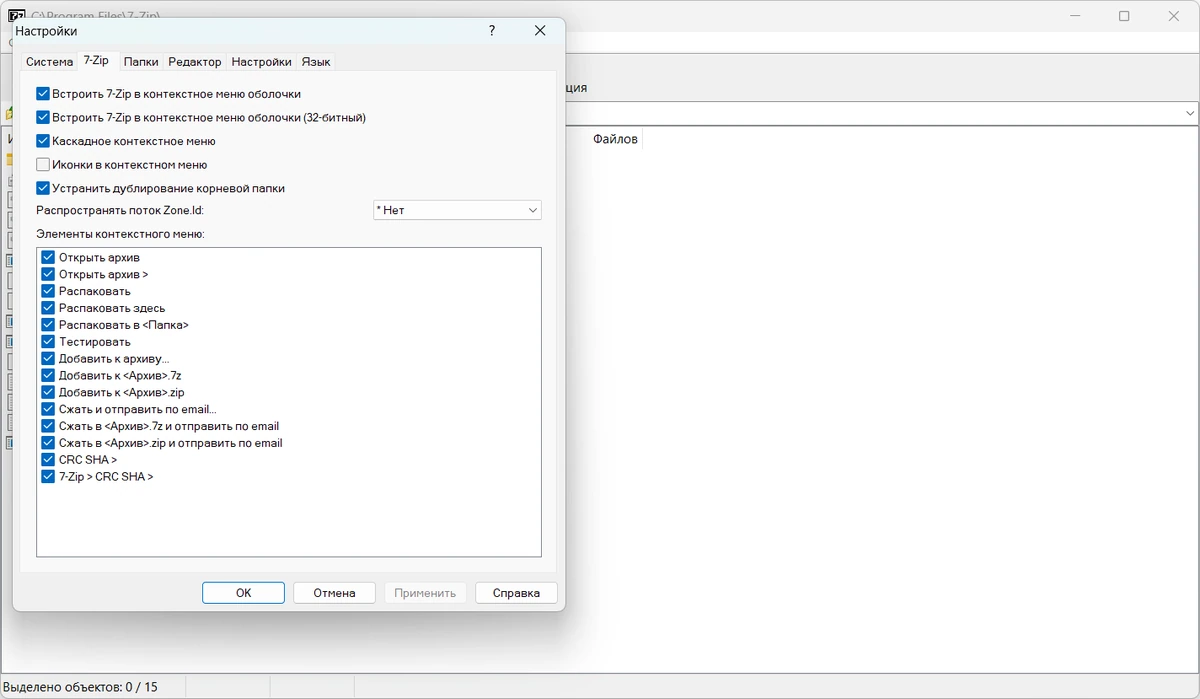The height and width of the screenshot is (699, 1200).
Task: Uncheck the Открыть архив > submenu item
Action: coord(48,274)
